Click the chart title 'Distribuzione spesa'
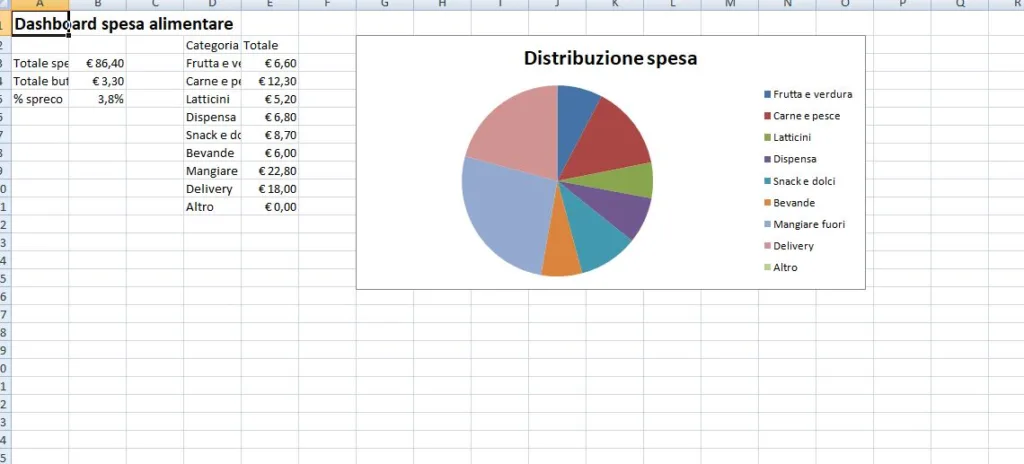The image size is (1024, 464). 610,59
